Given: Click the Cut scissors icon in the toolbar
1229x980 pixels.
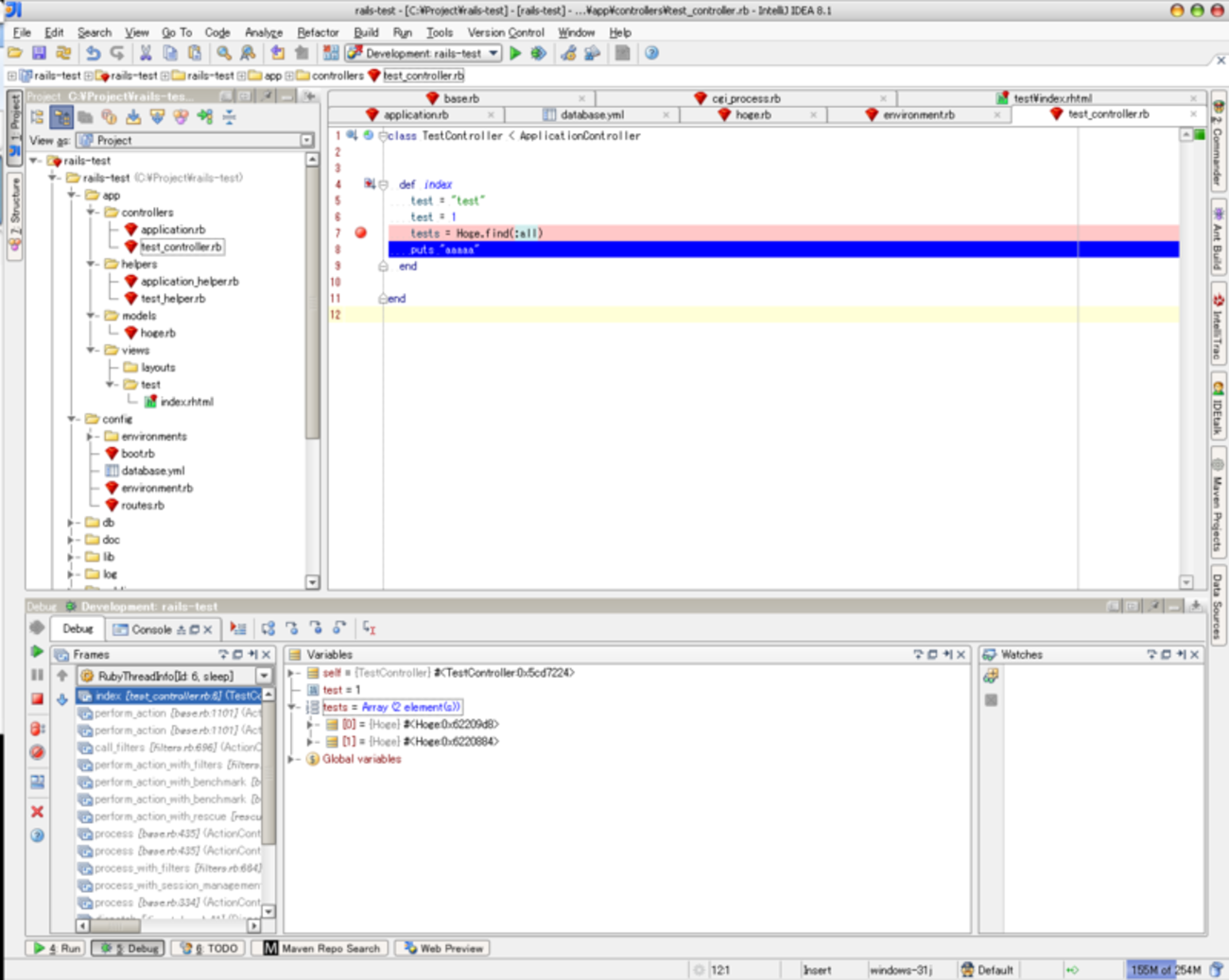Looking at the screenshot, I should click(146, 54).
